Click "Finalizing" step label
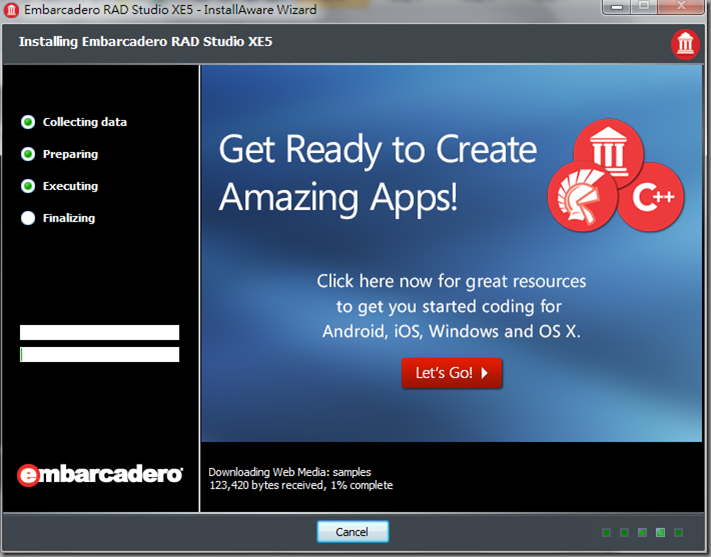The image size is (711, 557). tap(69, 218)
